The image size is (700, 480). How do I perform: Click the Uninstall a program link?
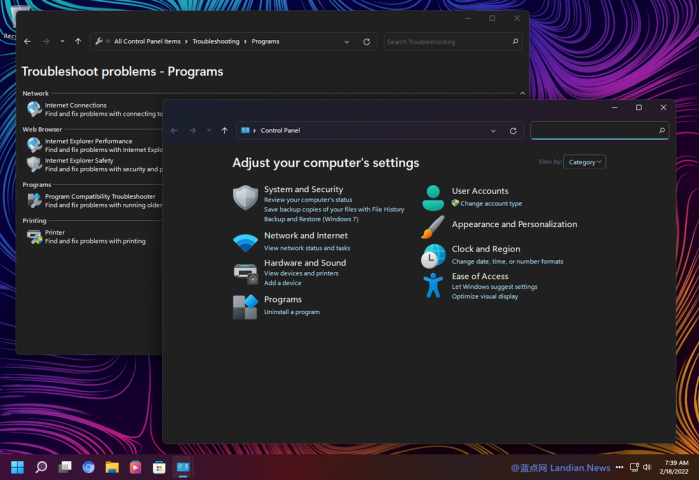click(292, 312)
